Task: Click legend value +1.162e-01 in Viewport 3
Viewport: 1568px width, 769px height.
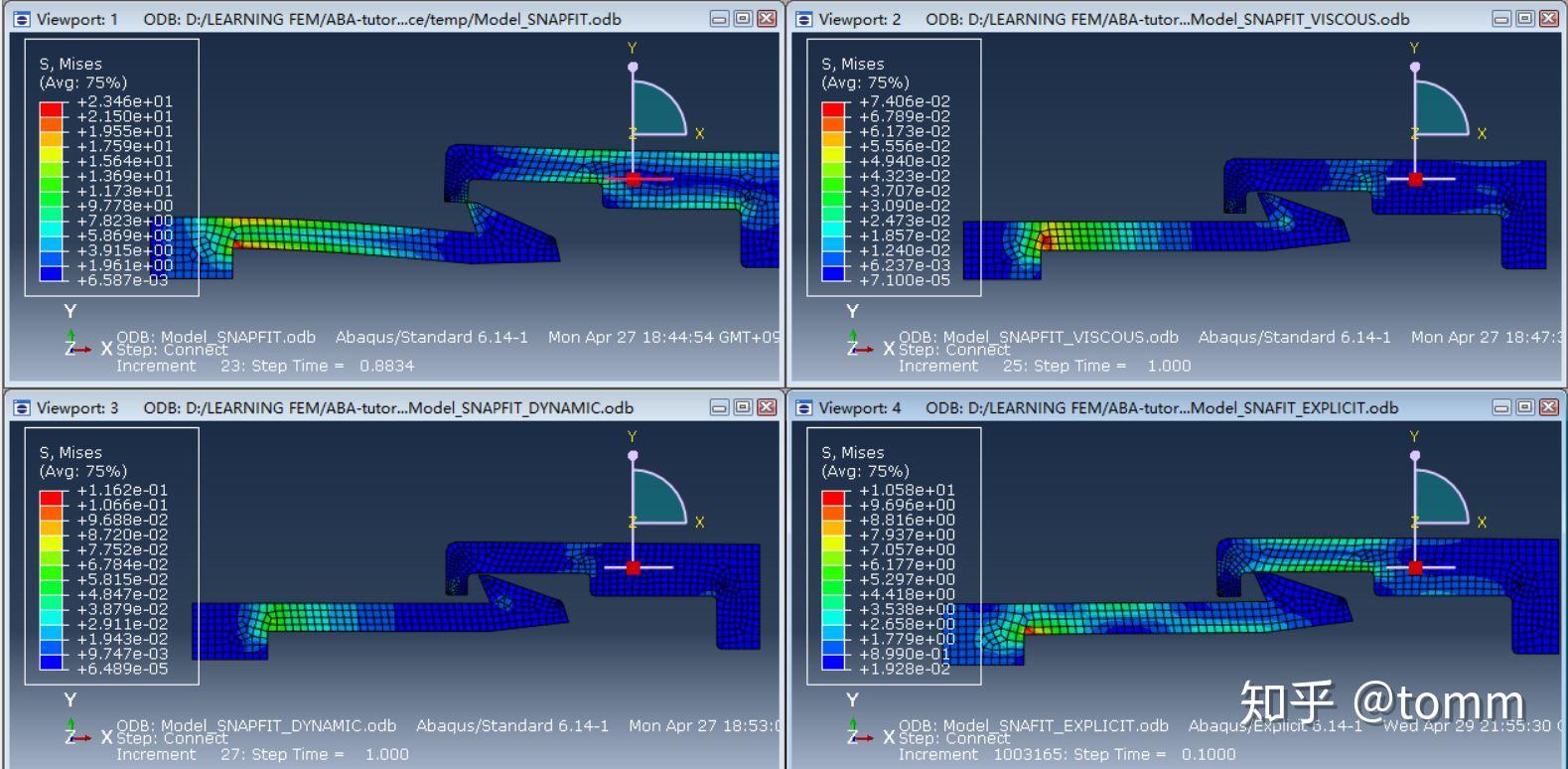Action: pos(123,490)
